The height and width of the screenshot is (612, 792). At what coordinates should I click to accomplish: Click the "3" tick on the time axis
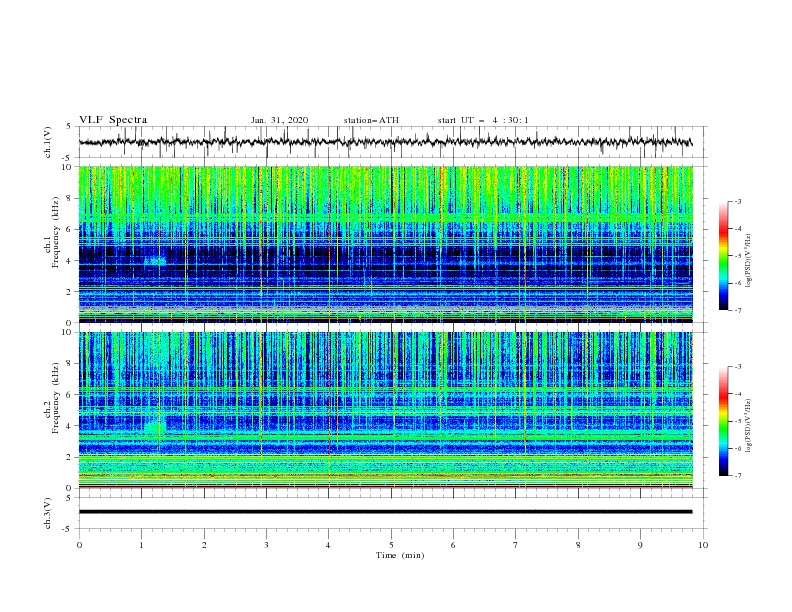point(266,545)
